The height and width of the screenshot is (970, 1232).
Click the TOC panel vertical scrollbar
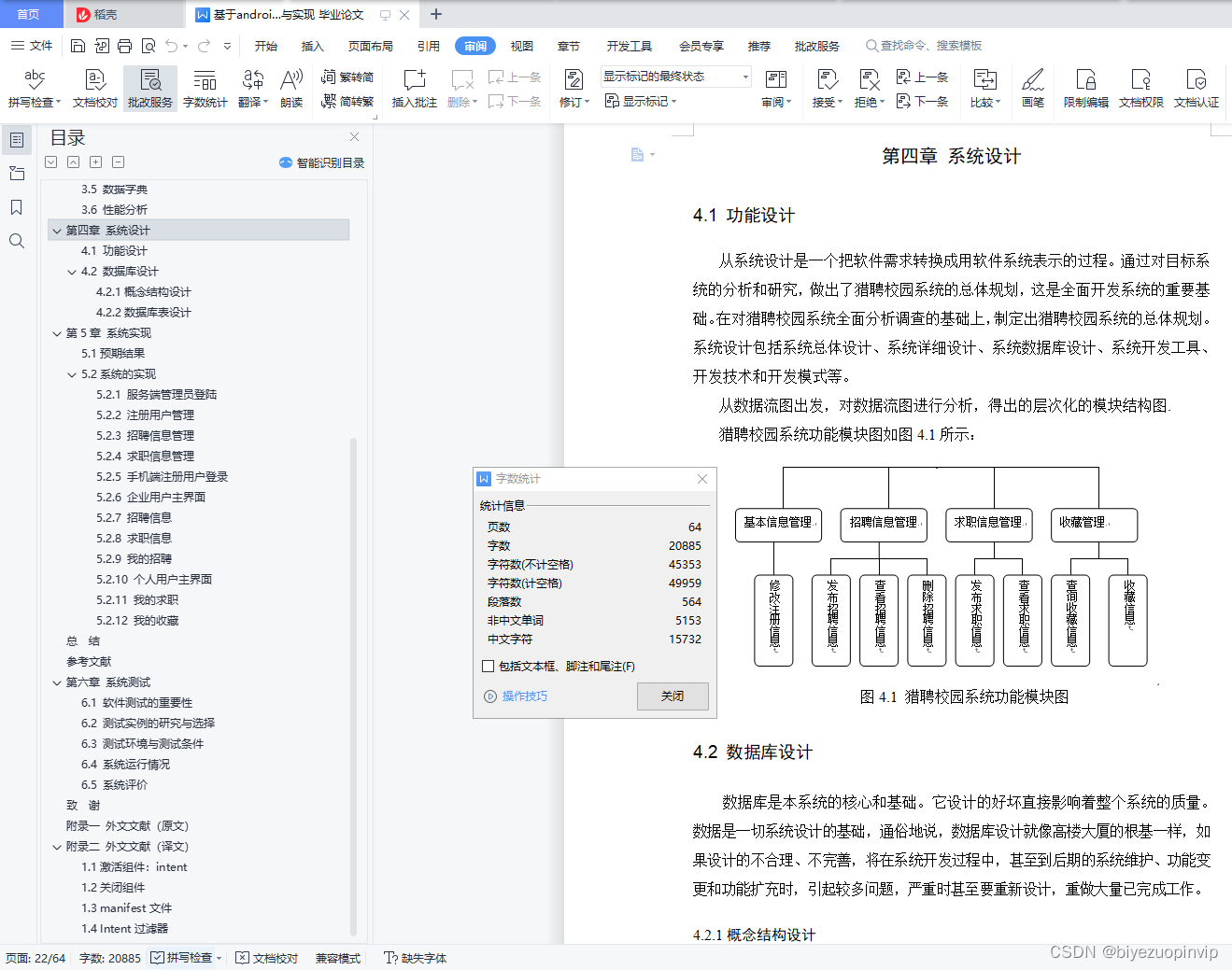point(353,686)
